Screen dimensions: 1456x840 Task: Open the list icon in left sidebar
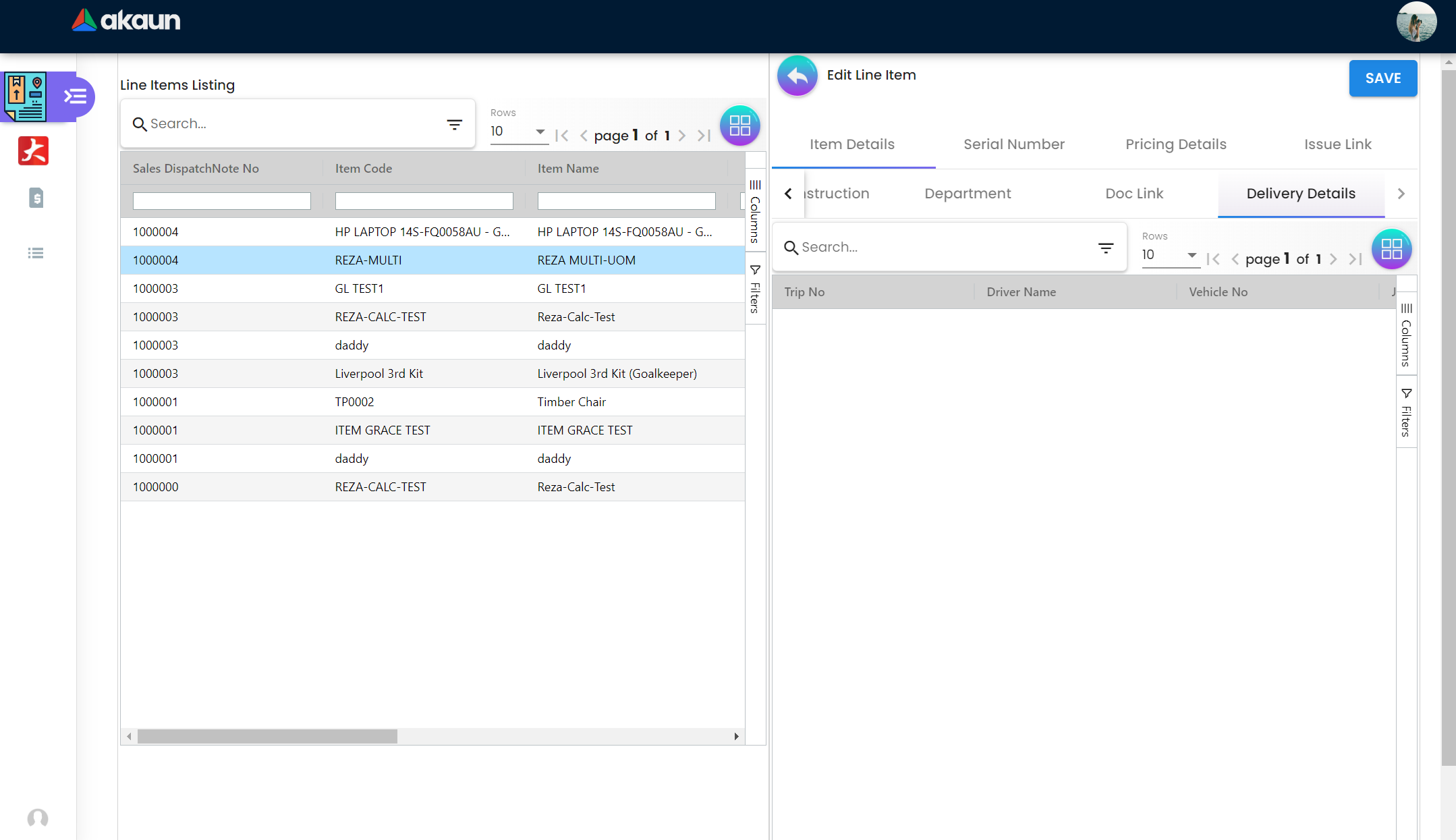tap(36, 253)
